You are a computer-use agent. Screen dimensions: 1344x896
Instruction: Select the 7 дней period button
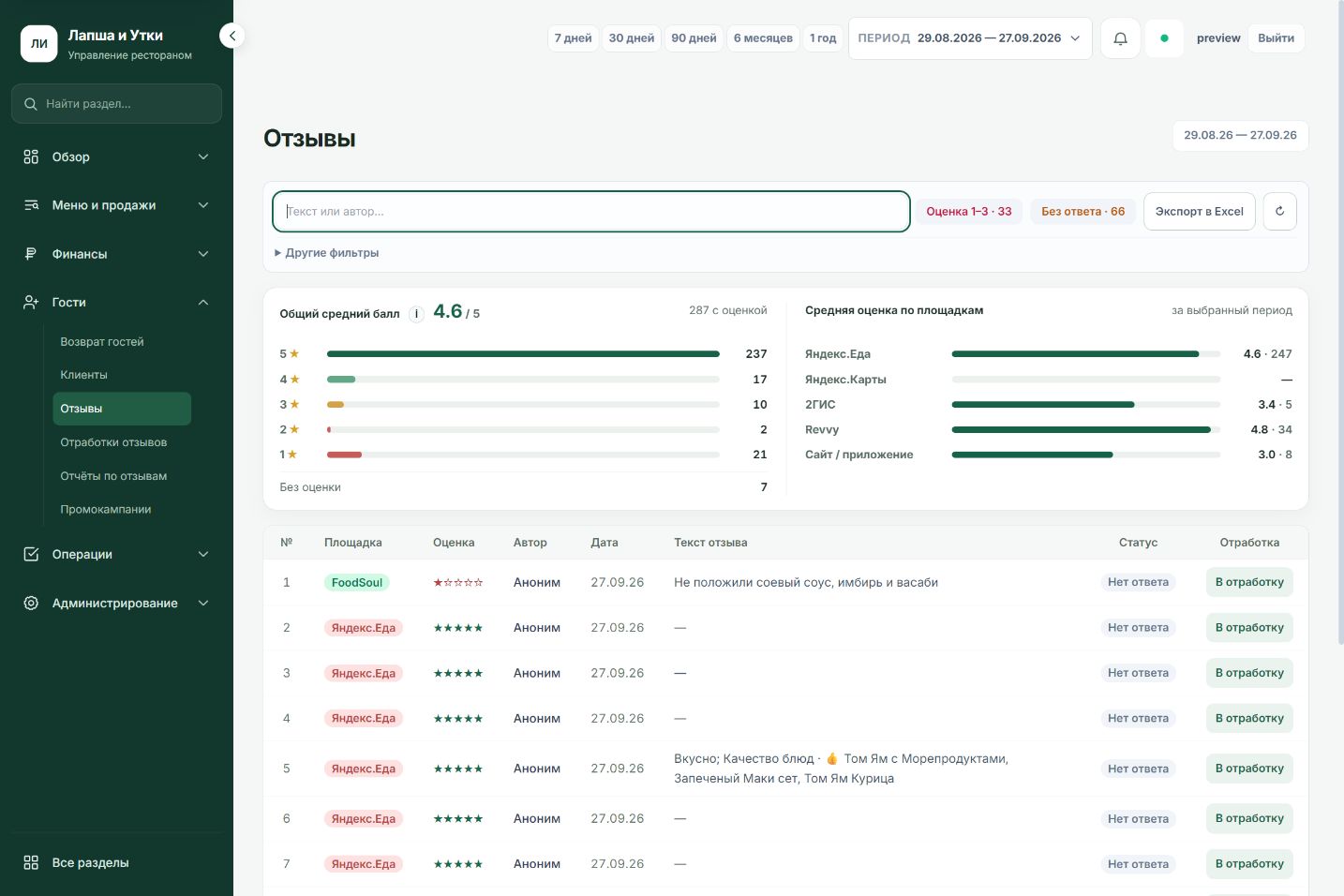573,38
